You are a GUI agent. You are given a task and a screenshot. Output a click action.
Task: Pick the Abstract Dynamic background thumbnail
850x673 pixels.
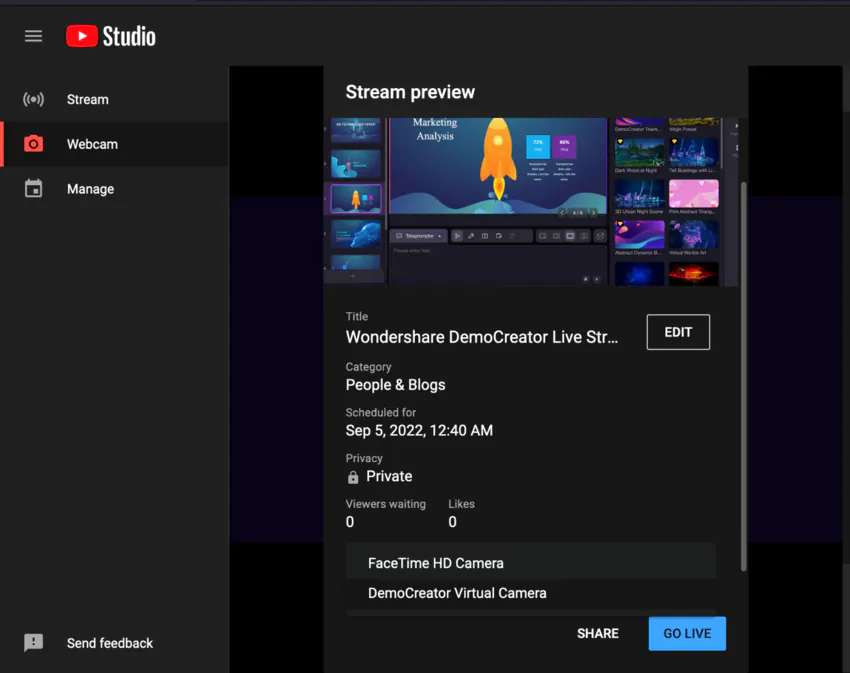(x=639, y=235)
